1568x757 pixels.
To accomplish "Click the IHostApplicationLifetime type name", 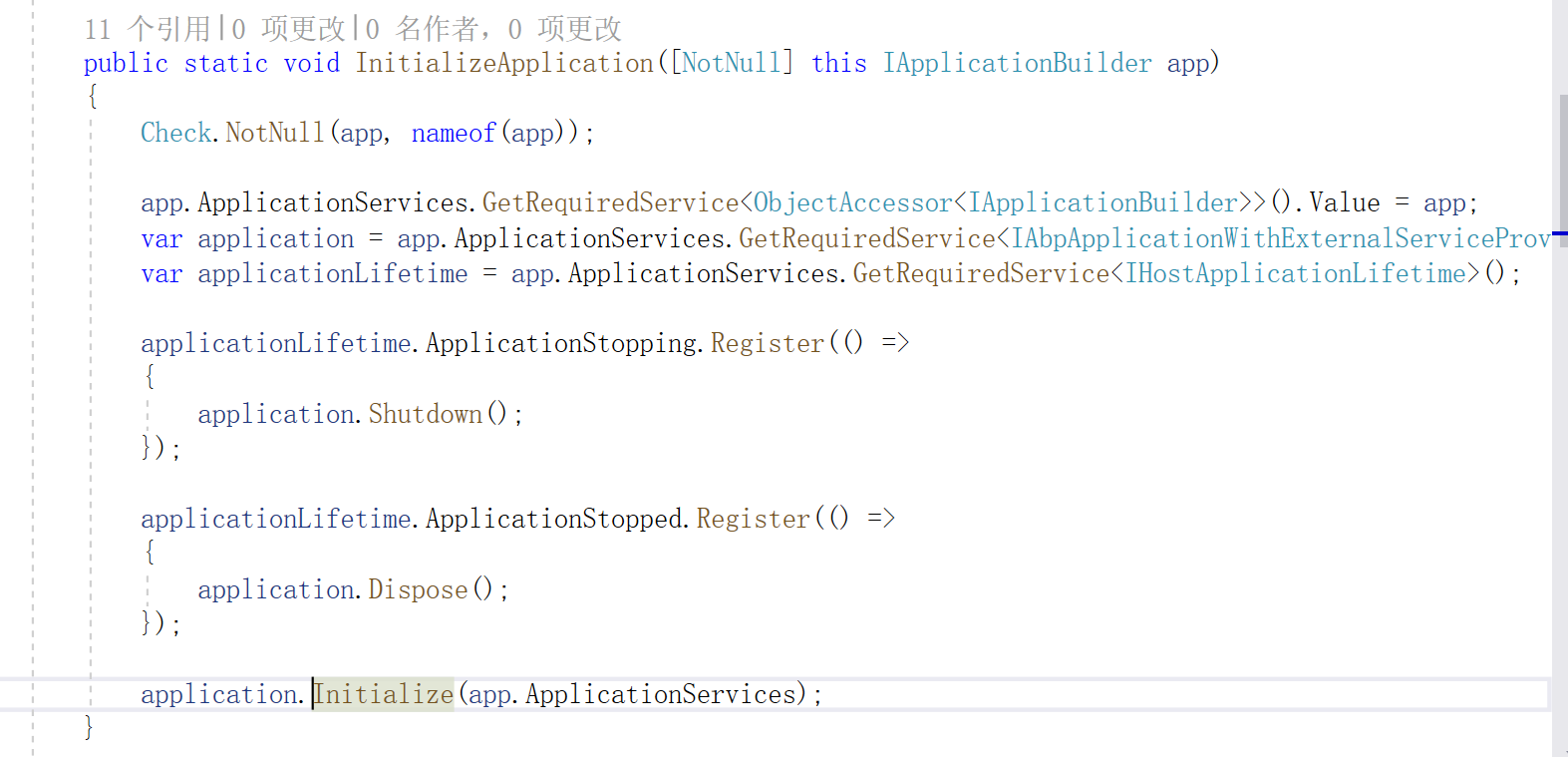I will pyautogui.click(x=1296, y=273).
